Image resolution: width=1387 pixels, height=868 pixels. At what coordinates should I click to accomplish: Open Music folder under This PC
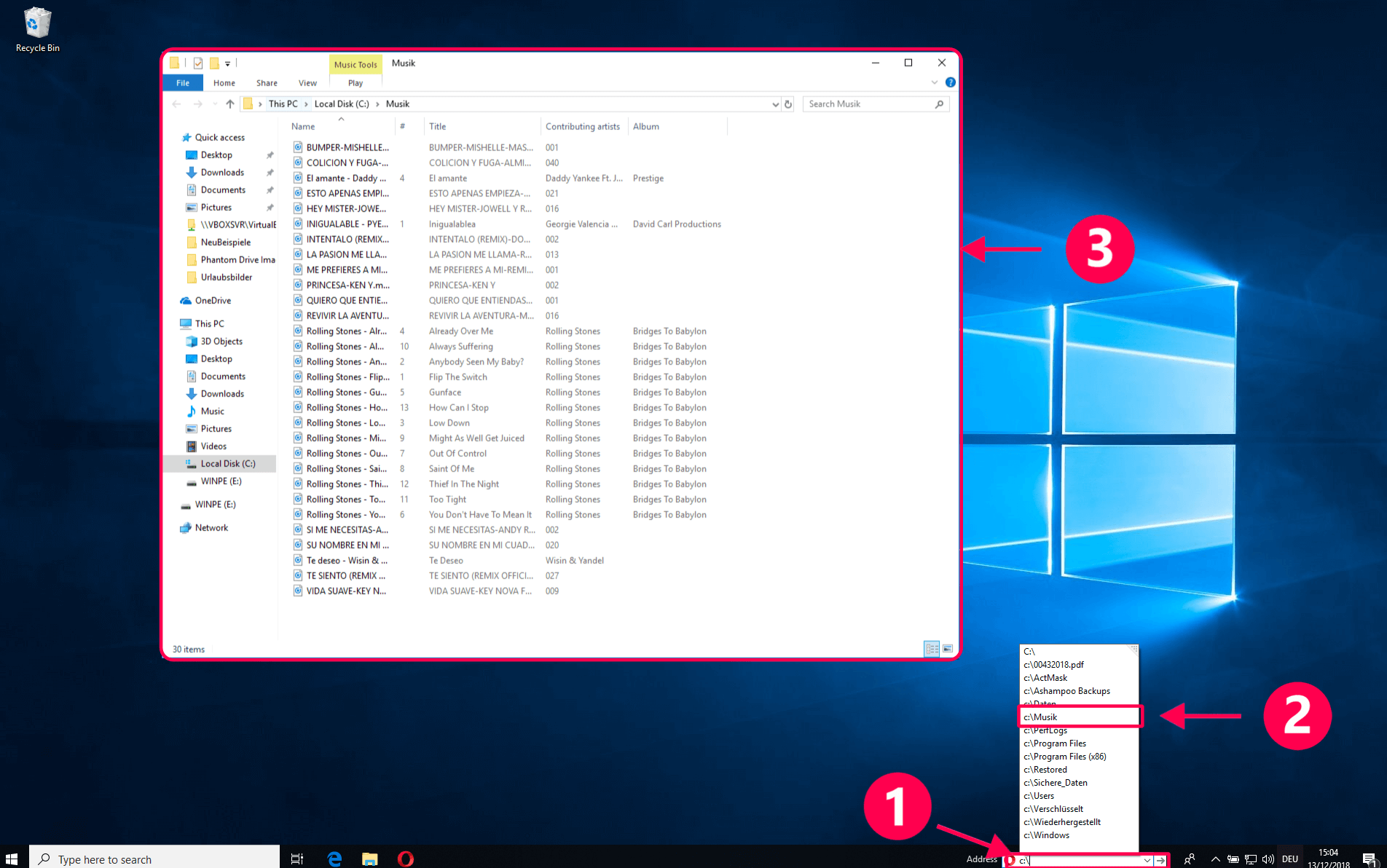click(x=212, y=411)
